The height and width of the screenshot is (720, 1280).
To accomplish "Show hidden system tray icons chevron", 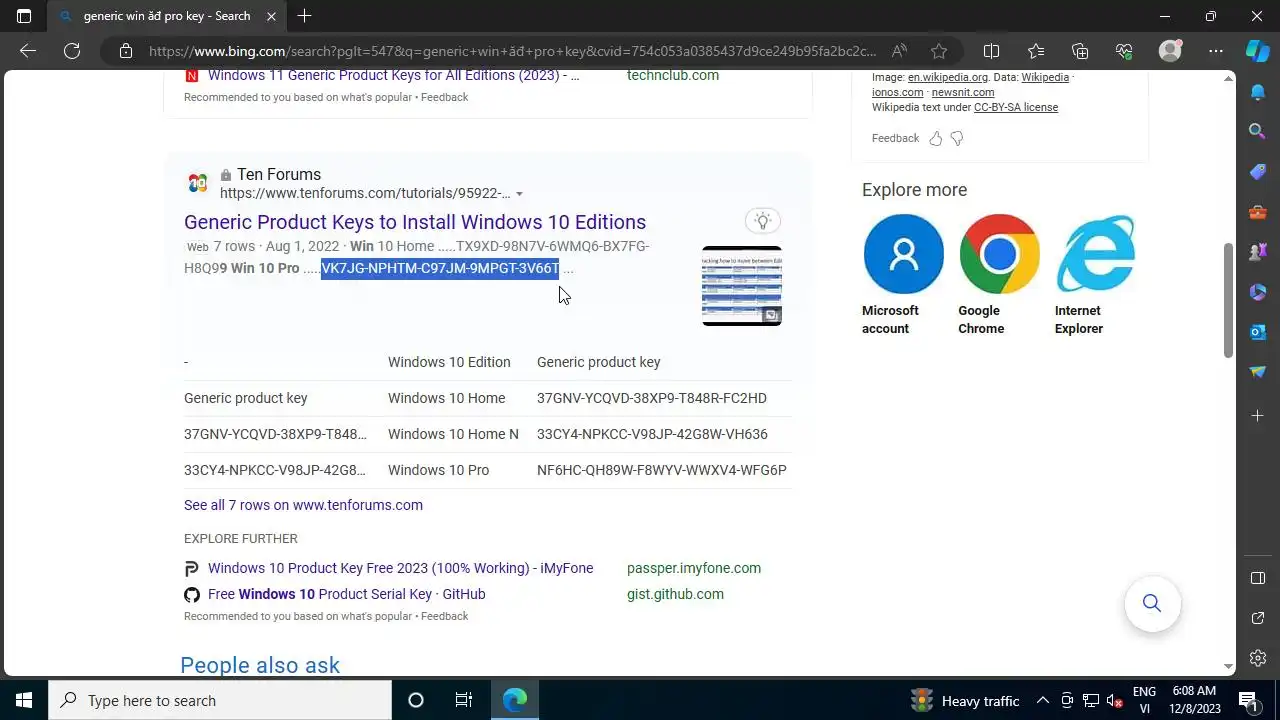I will click(x=1042, y=700).
